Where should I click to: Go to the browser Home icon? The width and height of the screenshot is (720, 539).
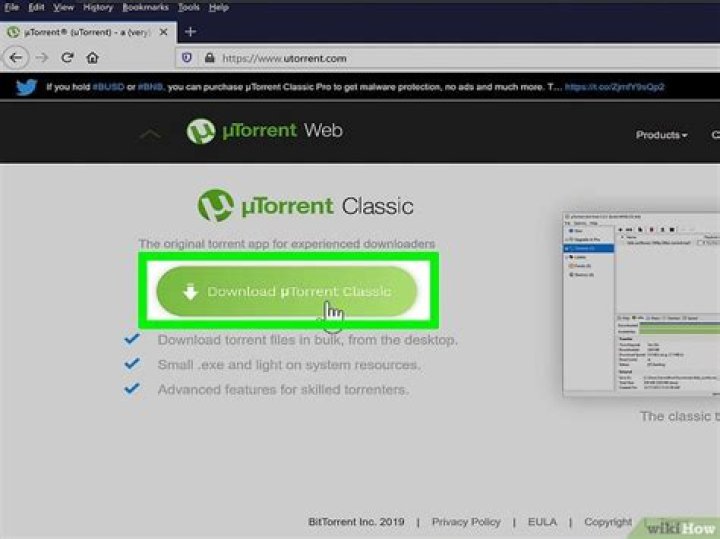pyautogui.click(x=93, y=59)
